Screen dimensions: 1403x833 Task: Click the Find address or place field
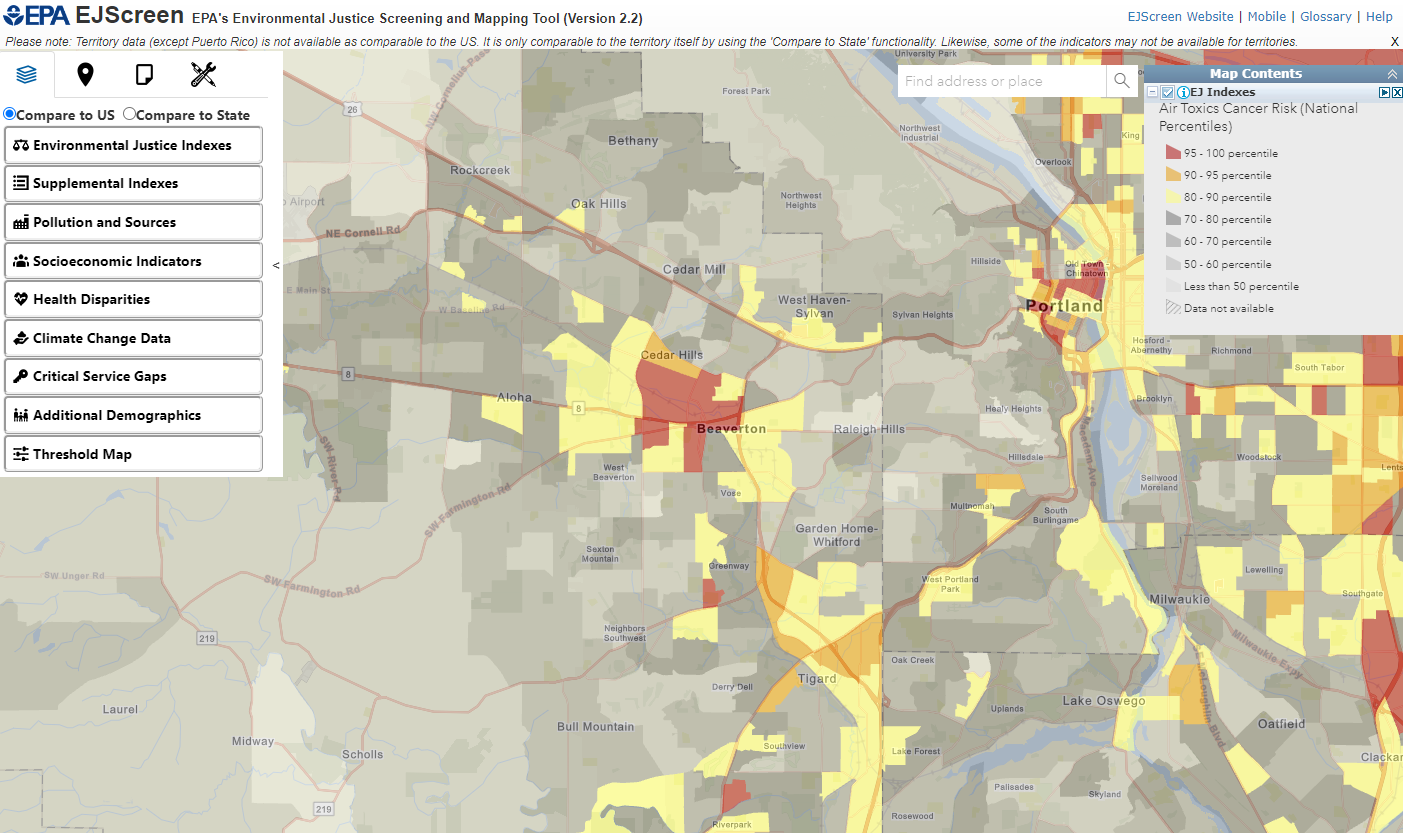coord(1000,81)
